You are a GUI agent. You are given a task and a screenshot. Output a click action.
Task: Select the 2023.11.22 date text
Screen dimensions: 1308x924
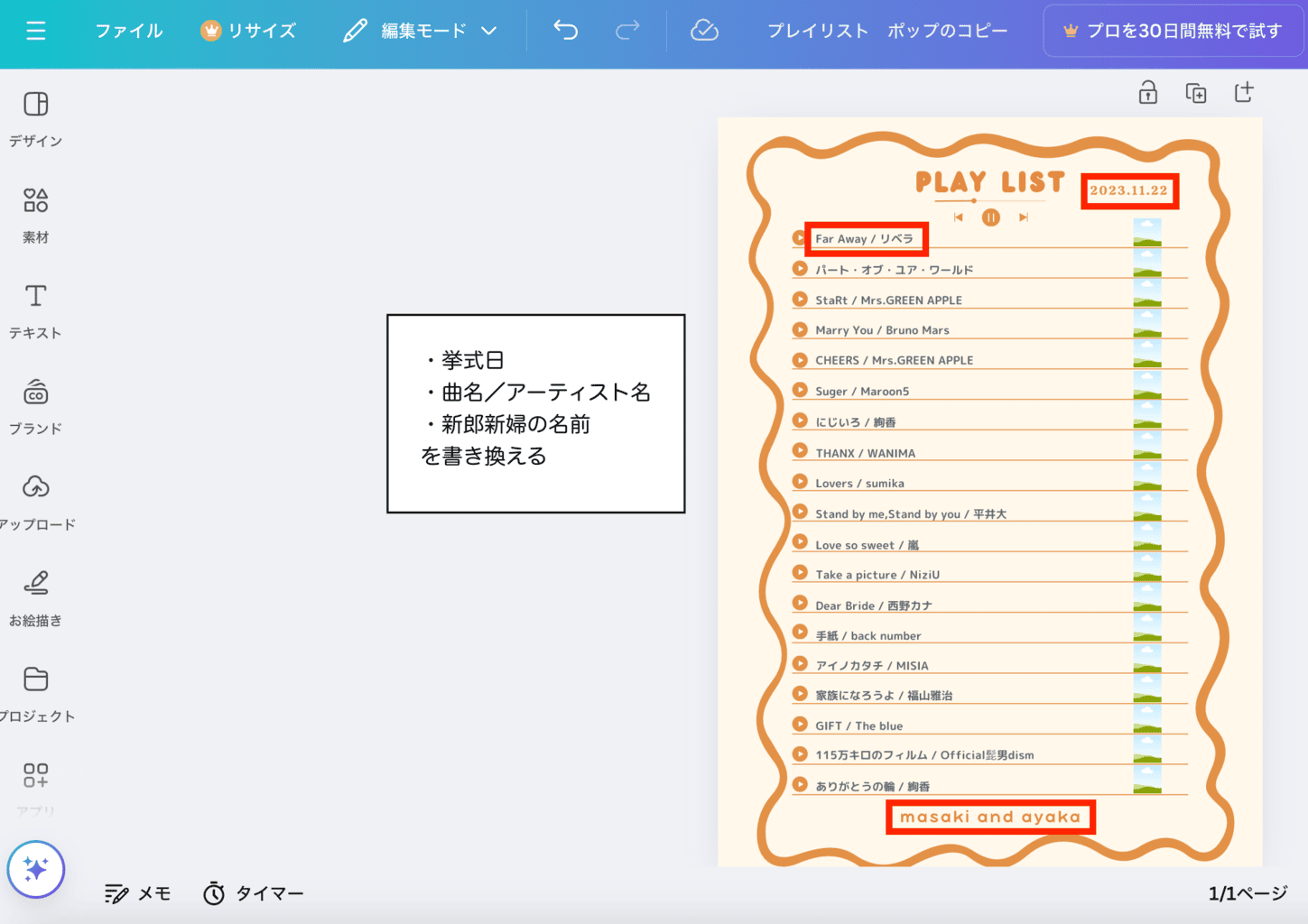[1128, 190]
